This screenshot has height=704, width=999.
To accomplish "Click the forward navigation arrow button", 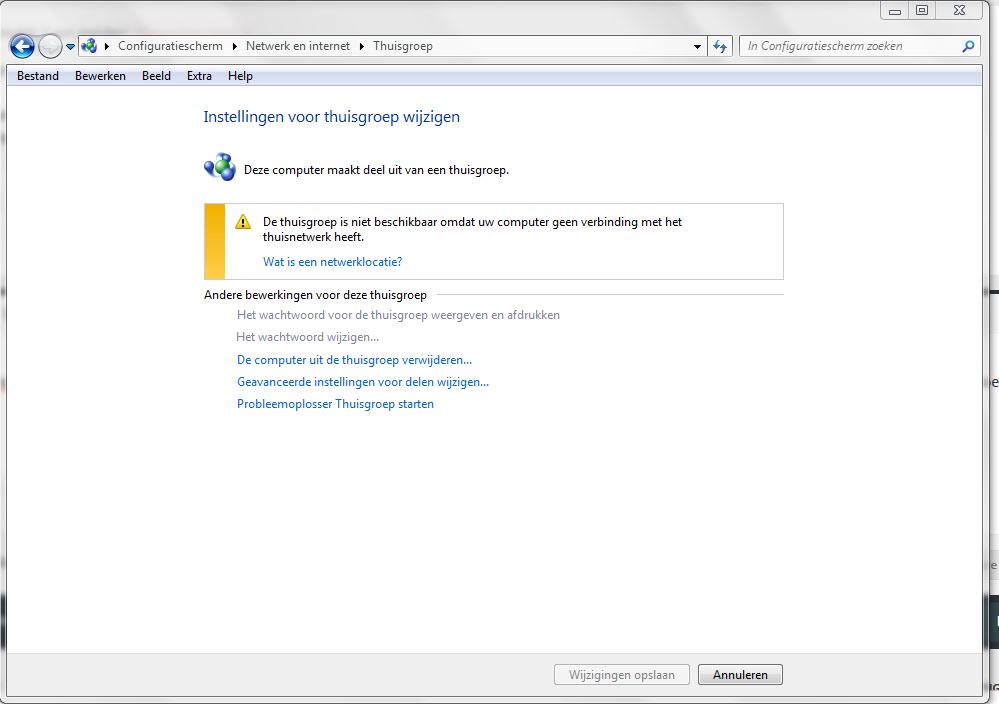I will pos(50,46).
